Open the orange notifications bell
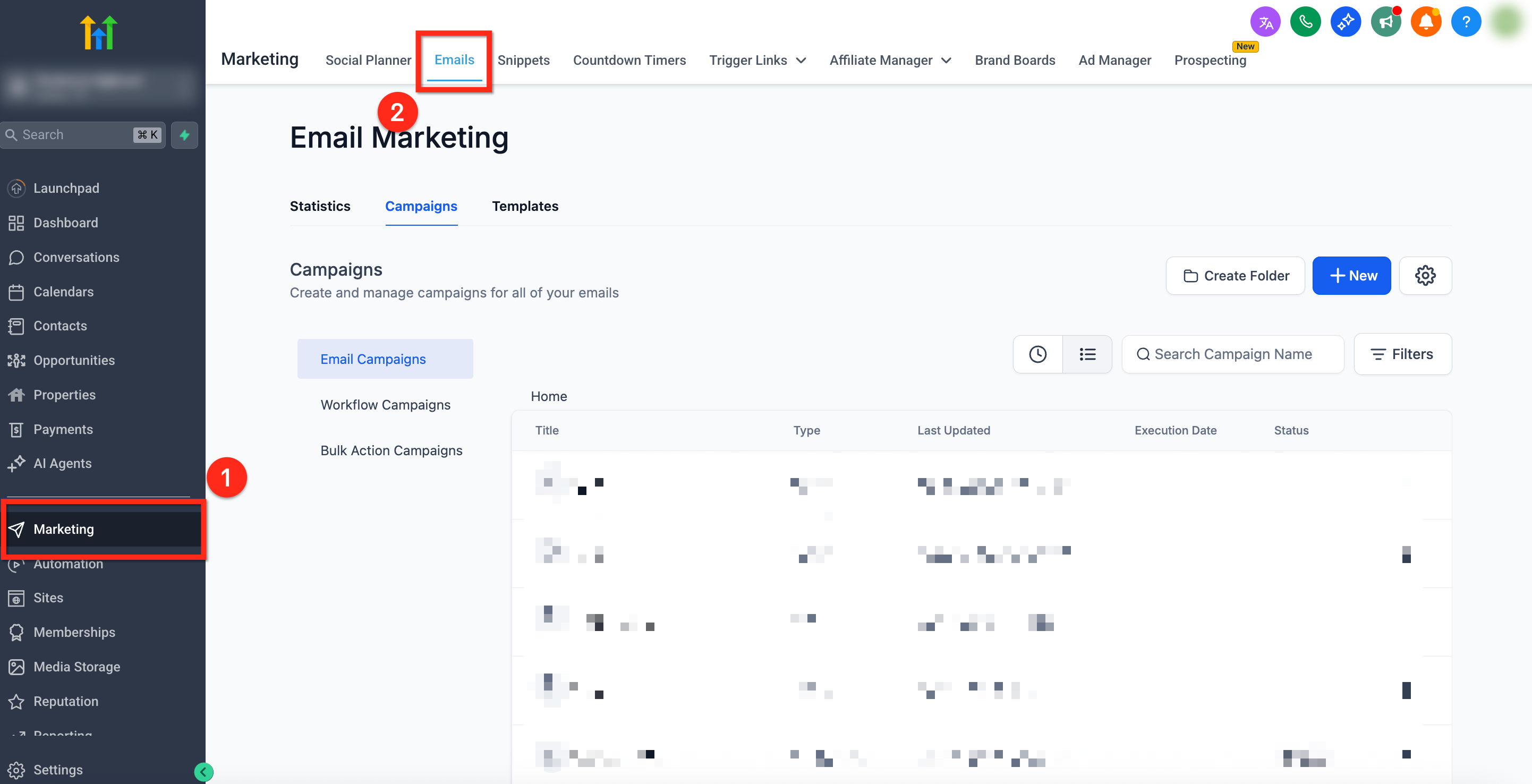Screen dimensions: 1532x784 [1426, 22]
